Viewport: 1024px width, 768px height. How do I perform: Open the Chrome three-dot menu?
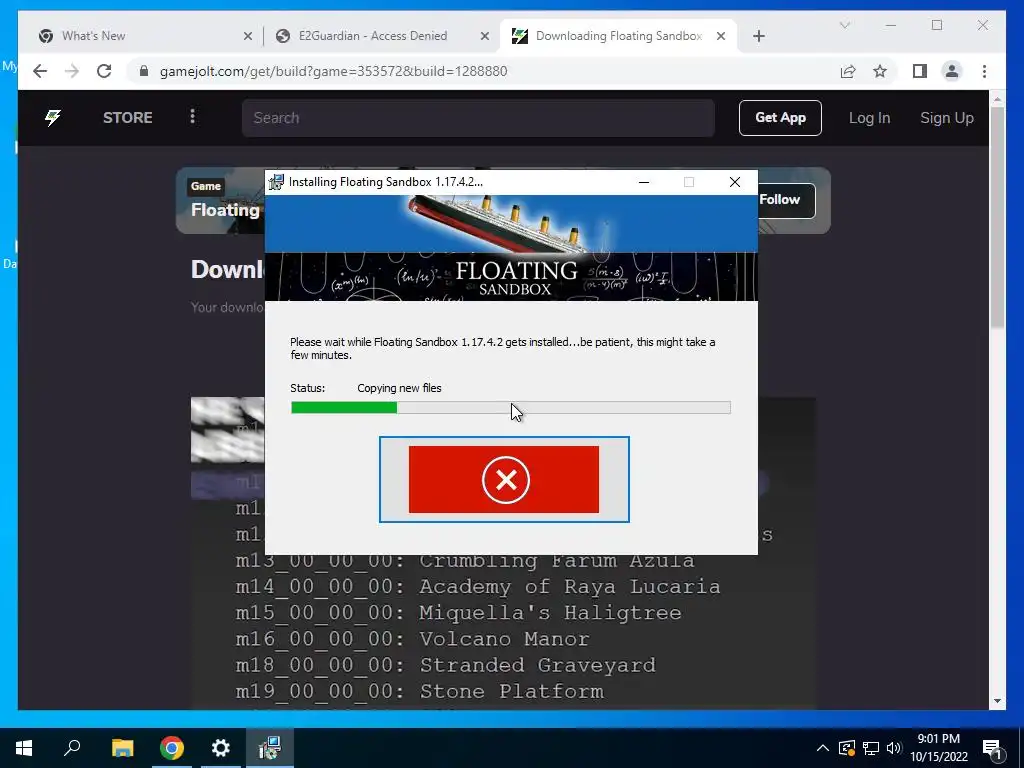tap(984, 71)
